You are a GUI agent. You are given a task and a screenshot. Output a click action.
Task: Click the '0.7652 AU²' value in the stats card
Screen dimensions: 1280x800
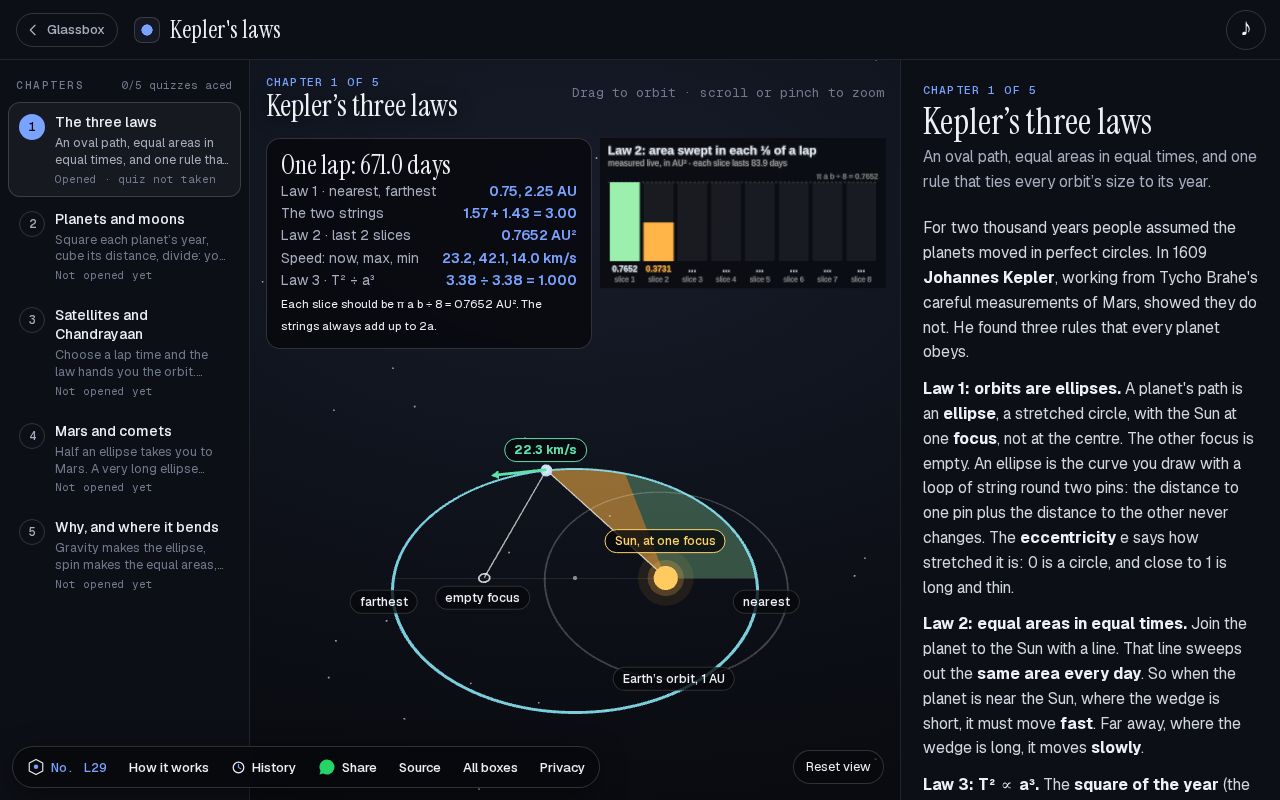539,235
